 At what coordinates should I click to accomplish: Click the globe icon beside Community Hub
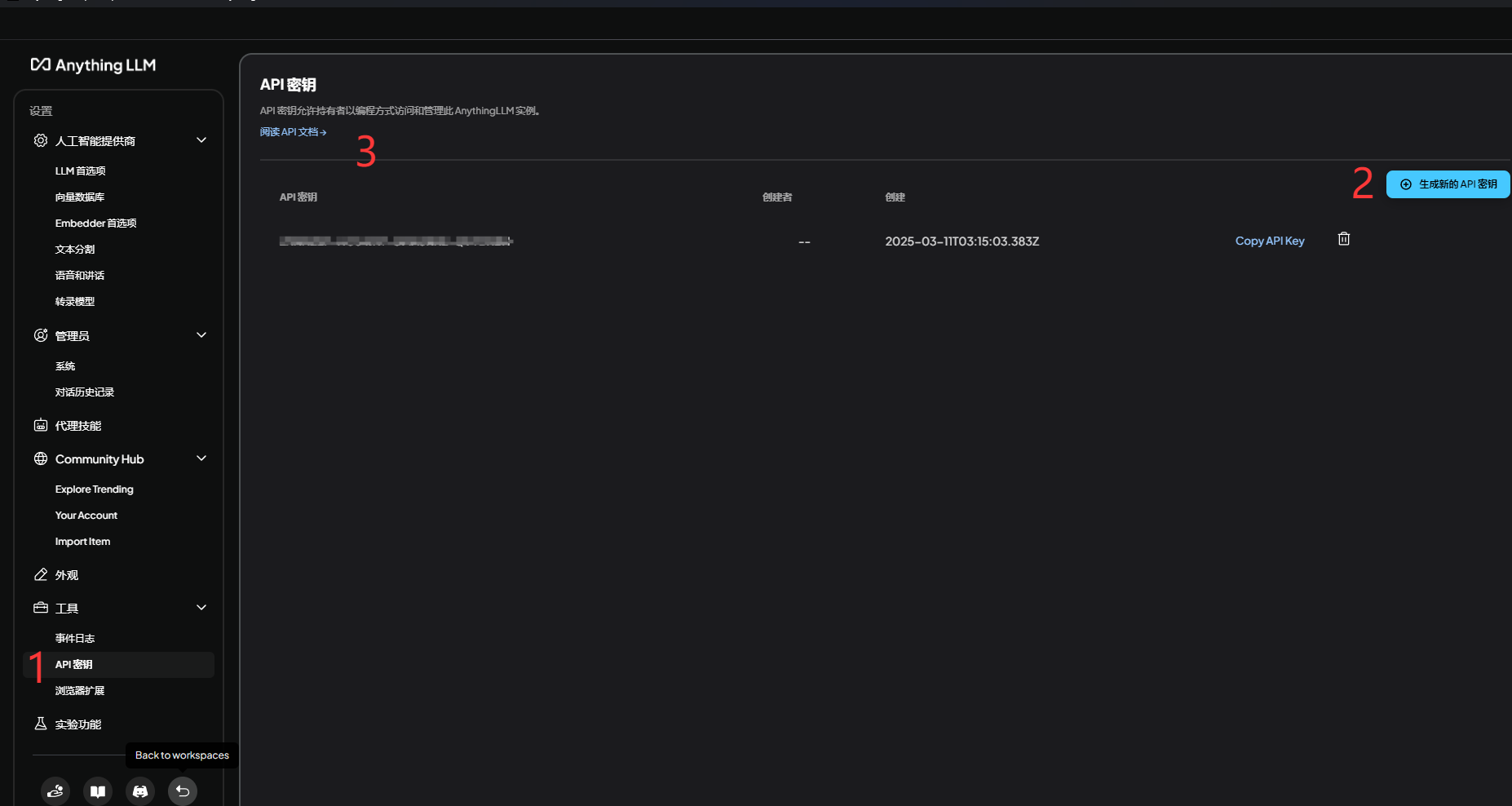(x=41, y=458)
